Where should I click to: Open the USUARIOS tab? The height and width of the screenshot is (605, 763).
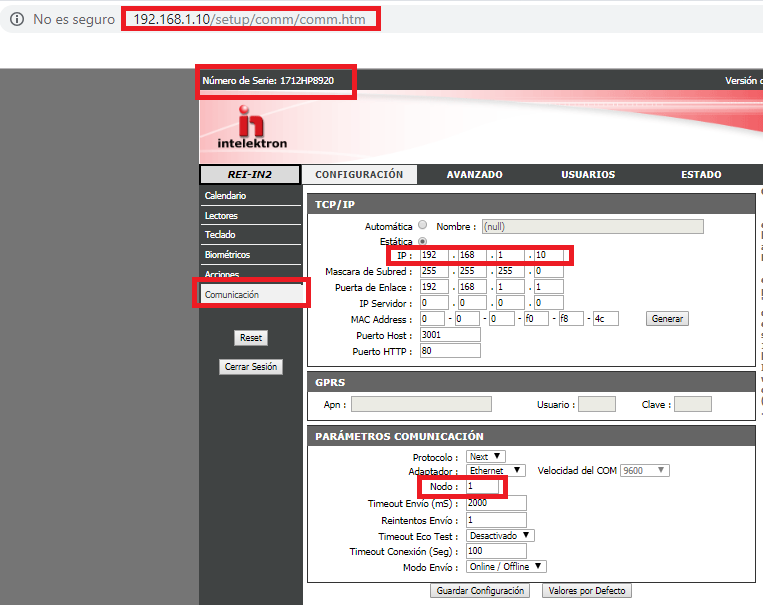click(588, 174)
